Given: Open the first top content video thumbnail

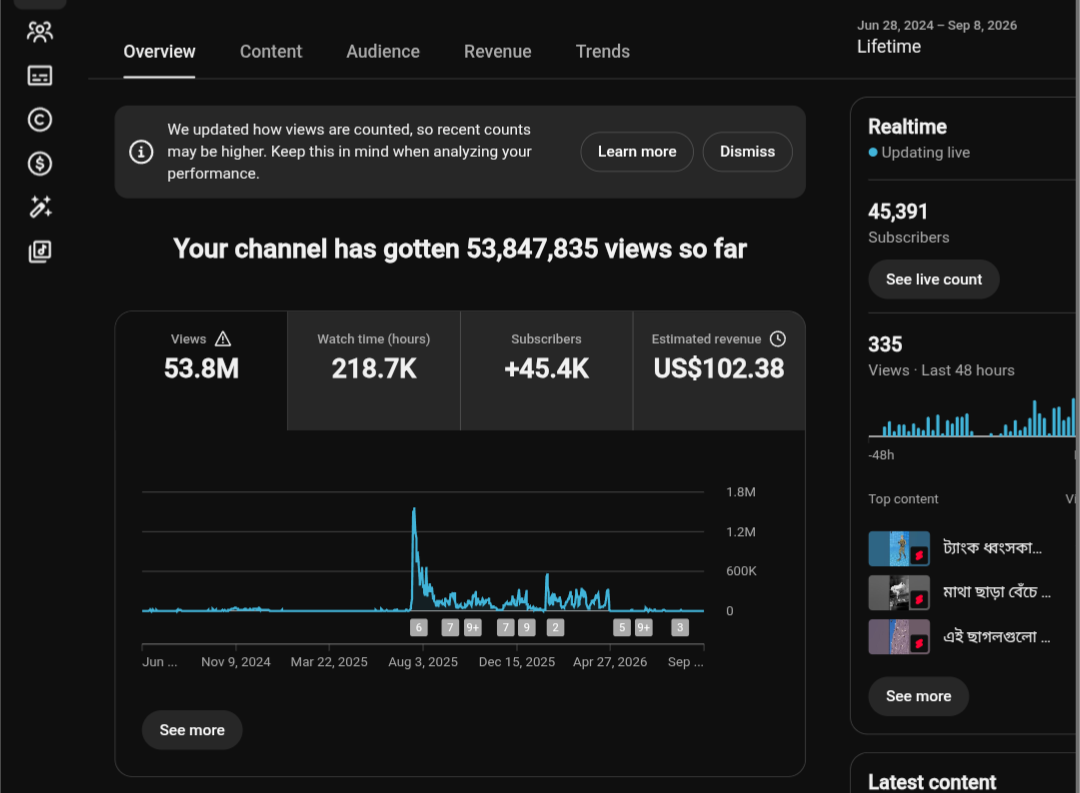Looking at the screenshot, I should (x=899, y=548).
